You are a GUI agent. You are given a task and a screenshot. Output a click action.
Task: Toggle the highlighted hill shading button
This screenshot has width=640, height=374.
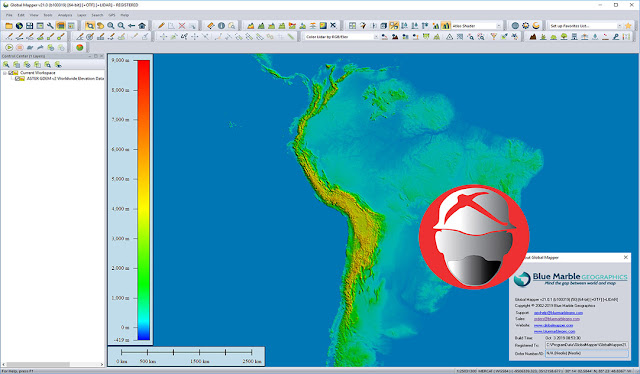[446, 26]
